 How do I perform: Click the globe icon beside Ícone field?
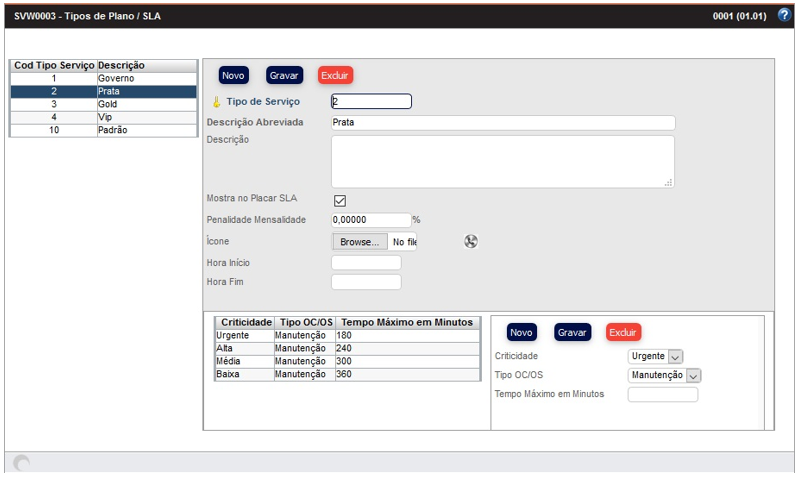coord(471,241)
